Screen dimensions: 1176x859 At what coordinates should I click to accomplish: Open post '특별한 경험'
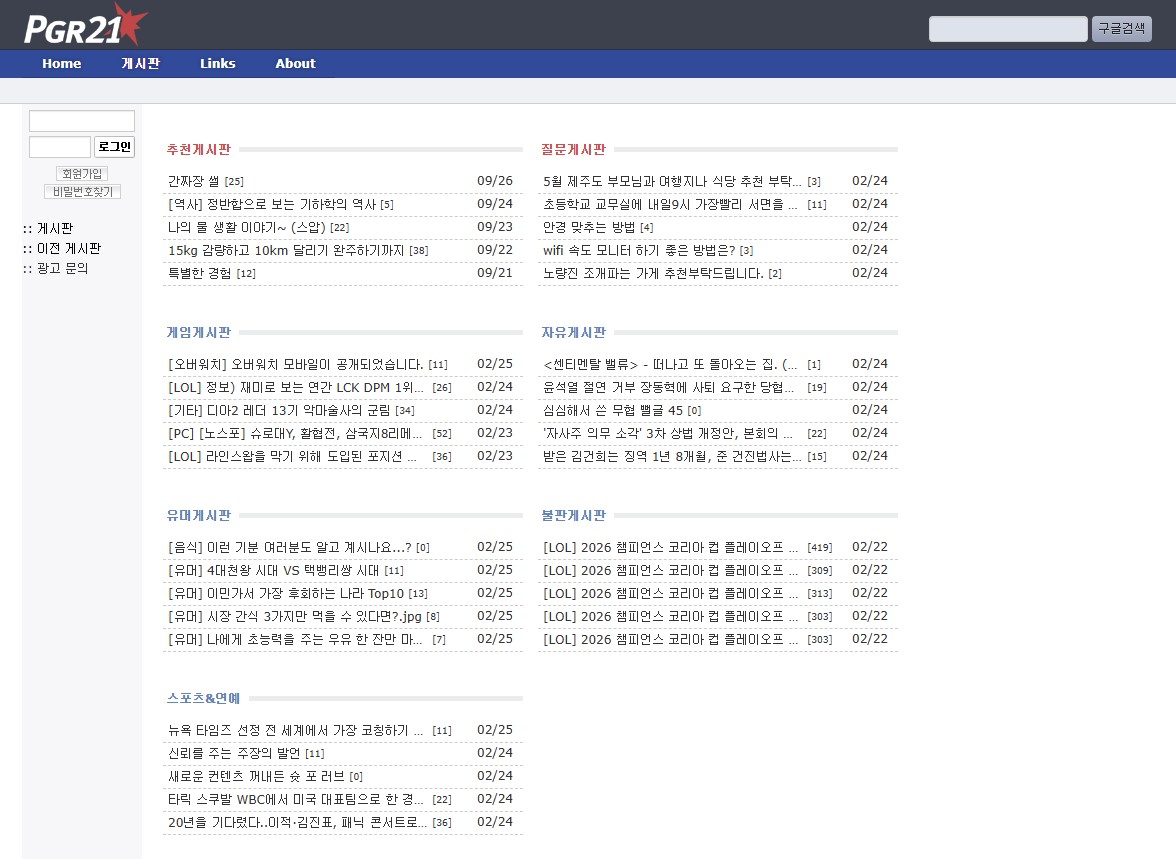pyautogui.click(x=200, y=273)
